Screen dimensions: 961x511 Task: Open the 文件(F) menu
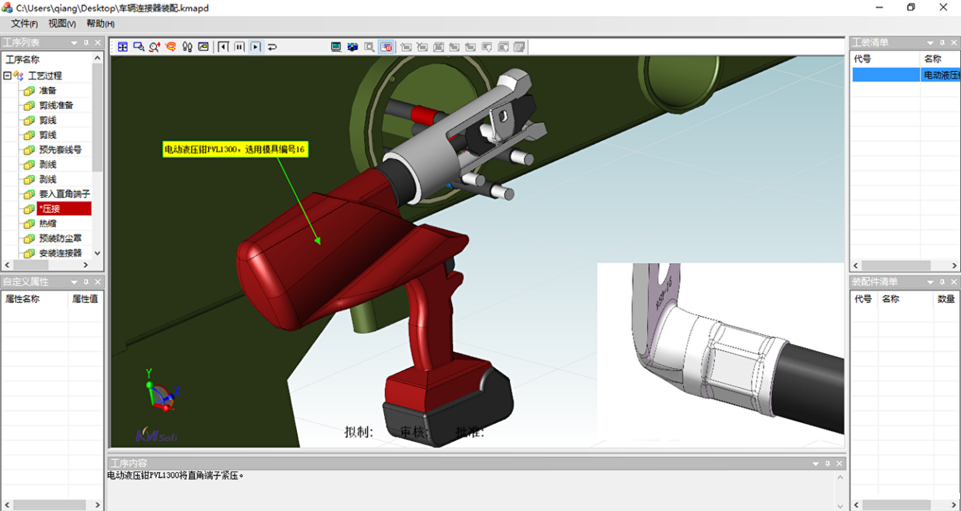coord(24,23)
